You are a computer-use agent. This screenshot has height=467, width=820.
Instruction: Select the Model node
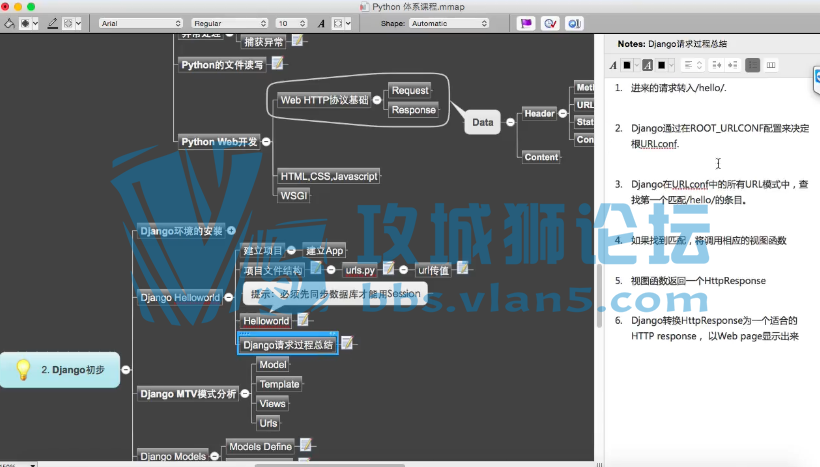coord(273,365)
